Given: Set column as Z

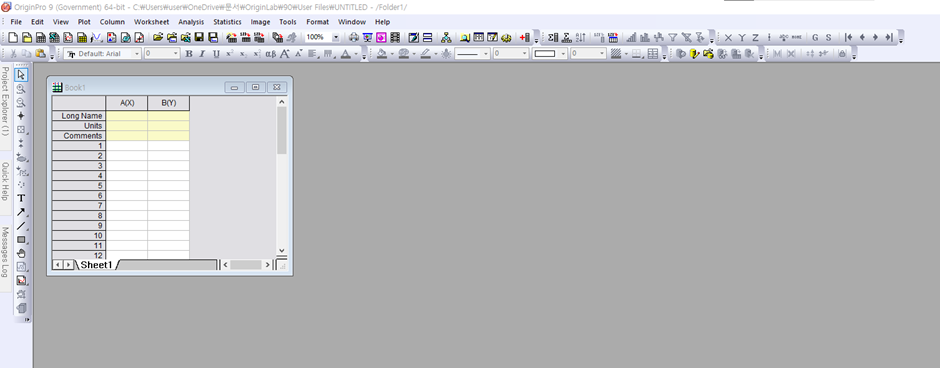Looking at the screenshot, I should (x=755, y=37).
